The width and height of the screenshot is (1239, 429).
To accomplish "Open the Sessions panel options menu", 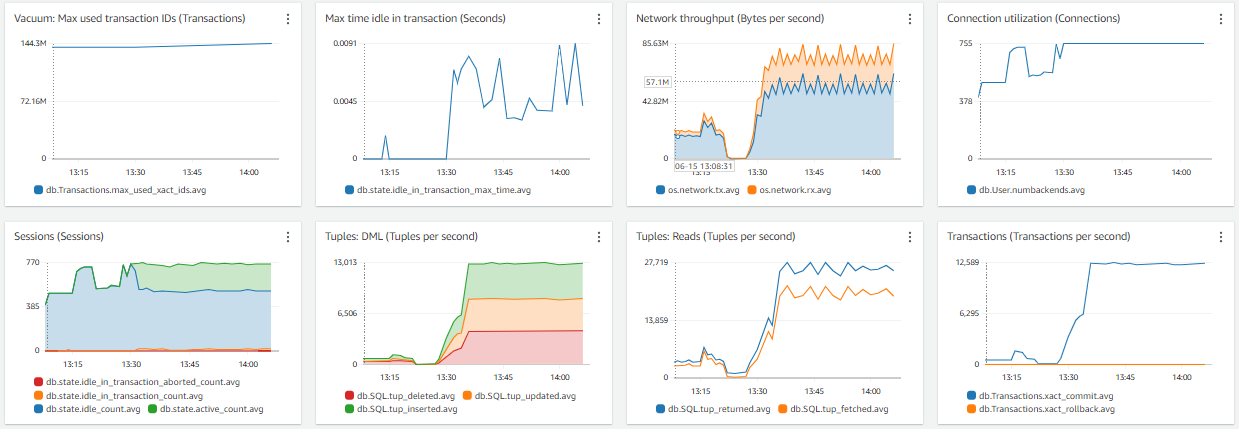I will (288, 237).
